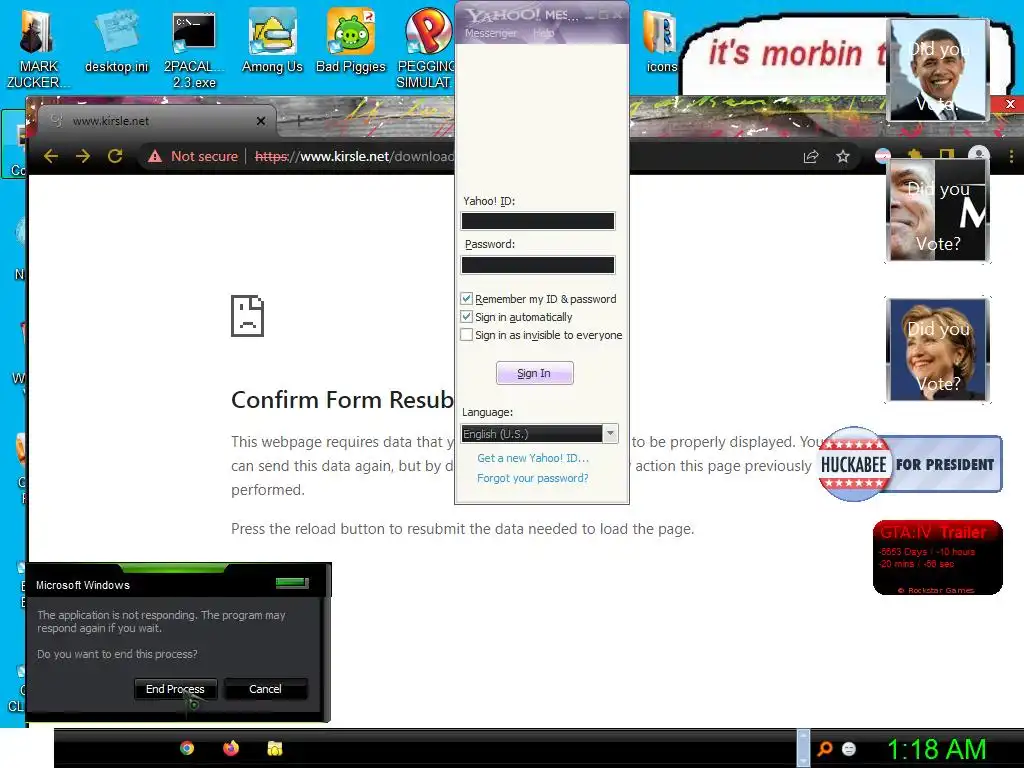Open MARK ZUCKER desktop shortcut
Viewport: 1024px width, 768px height.
pyautogui.click(x=37, y=49)
